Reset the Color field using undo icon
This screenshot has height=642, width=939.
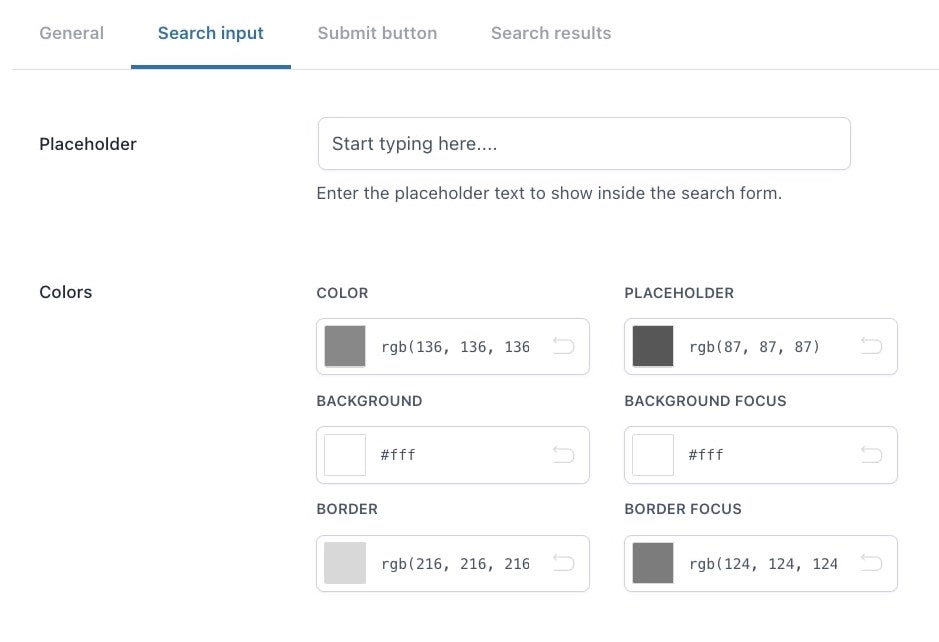coord(564,346)
